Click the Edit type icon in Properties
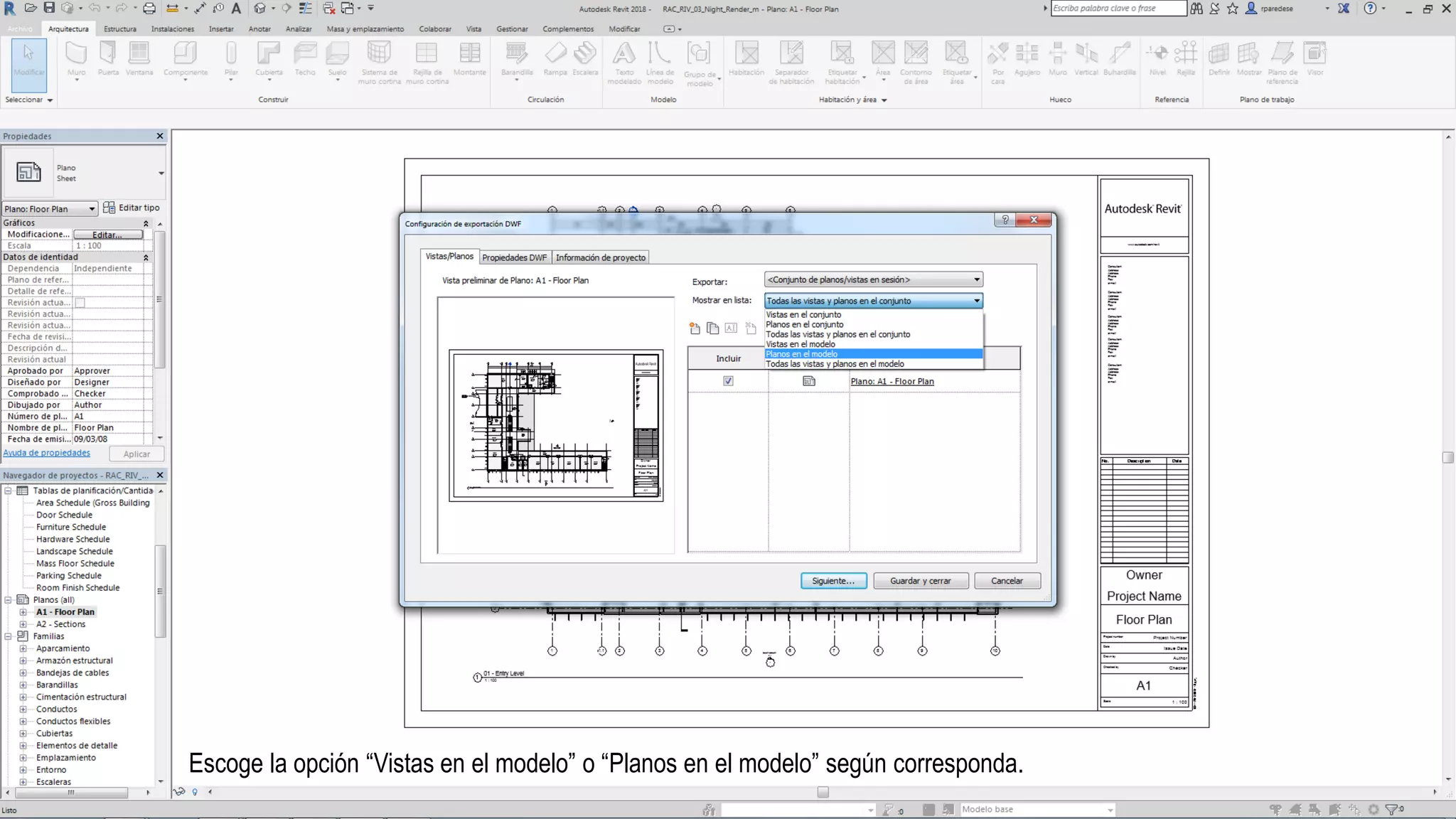Image resolution: width=1456 pixels, height=819 pixels. tap(109, 208)
